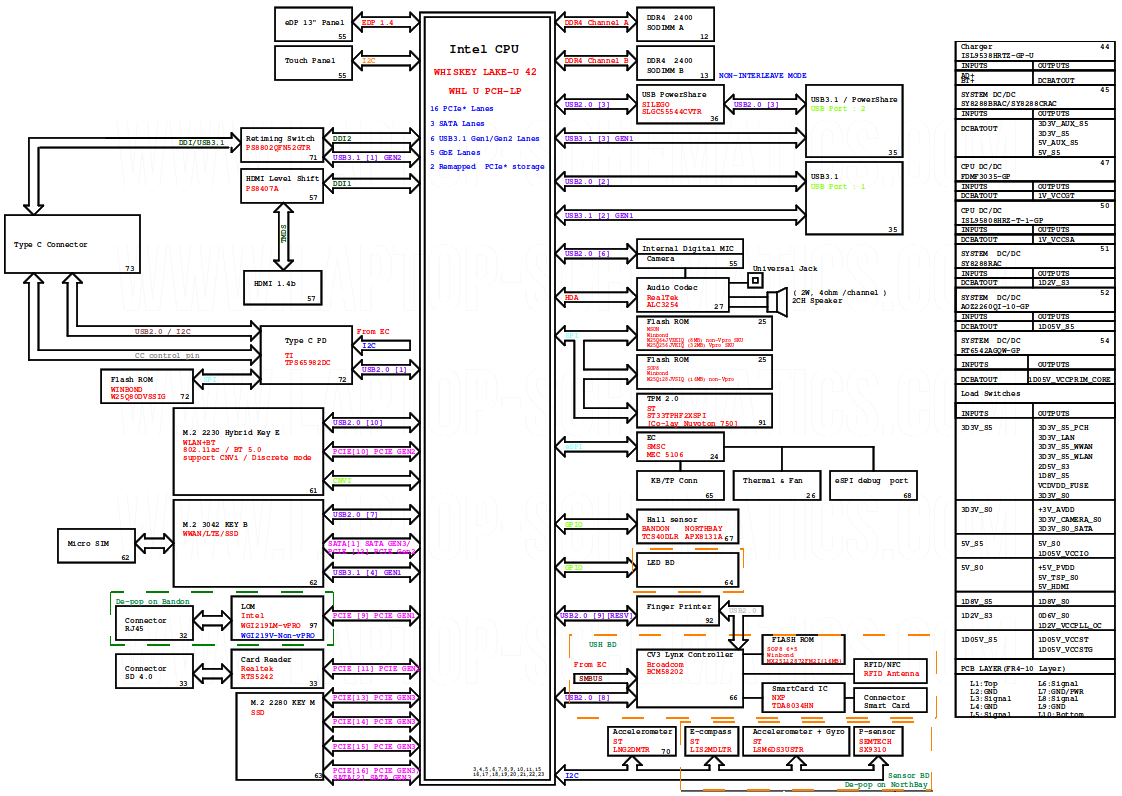Select the Micro SIM block
This screenshot has width=1122, height=796.
pyautogui.click(x=96, y=545)
